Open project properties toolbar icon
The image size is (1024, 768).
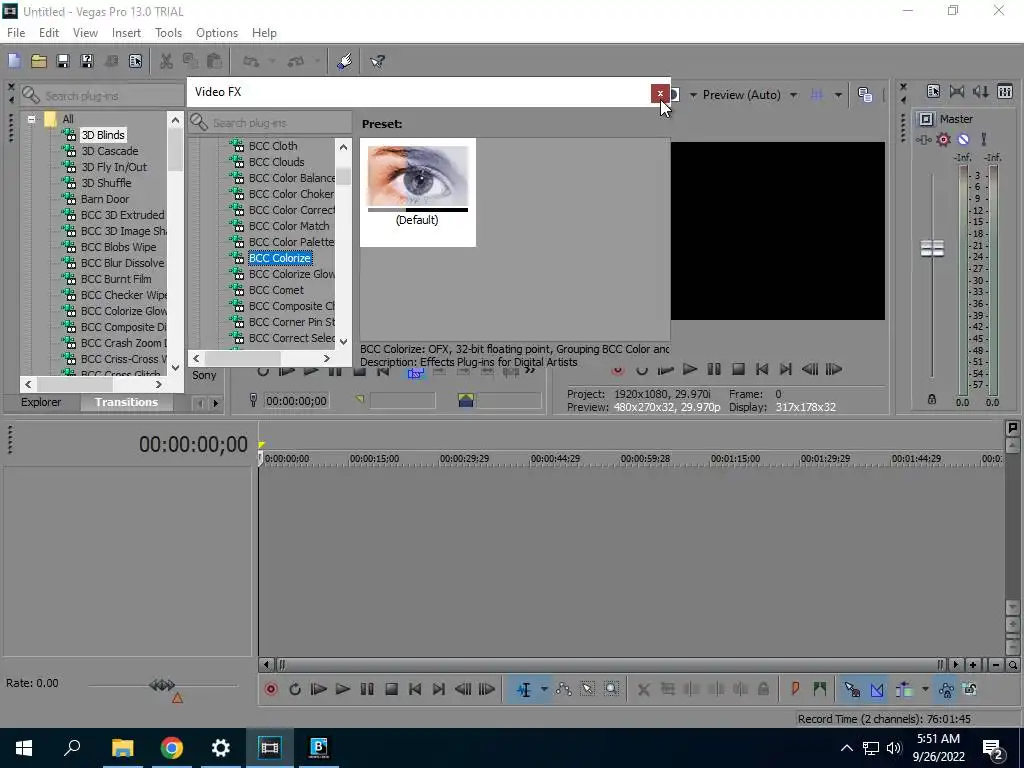135,61
